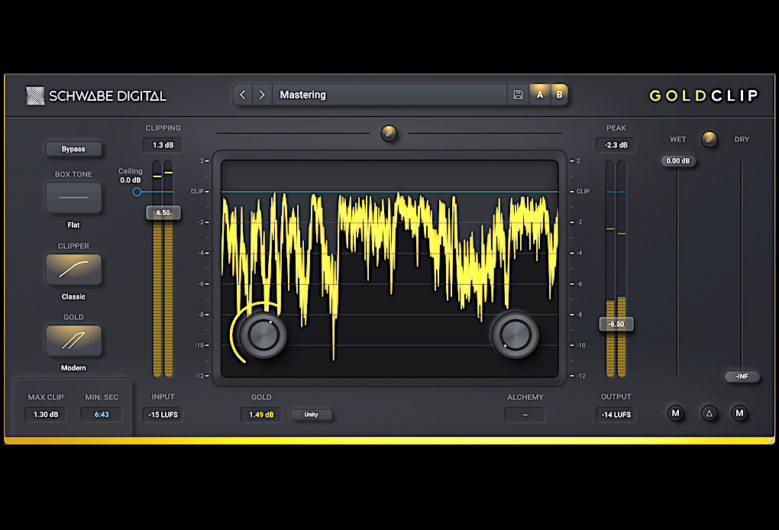
Task: Click the Alchemy knob in the waveform display
Action: coord(515,334)
